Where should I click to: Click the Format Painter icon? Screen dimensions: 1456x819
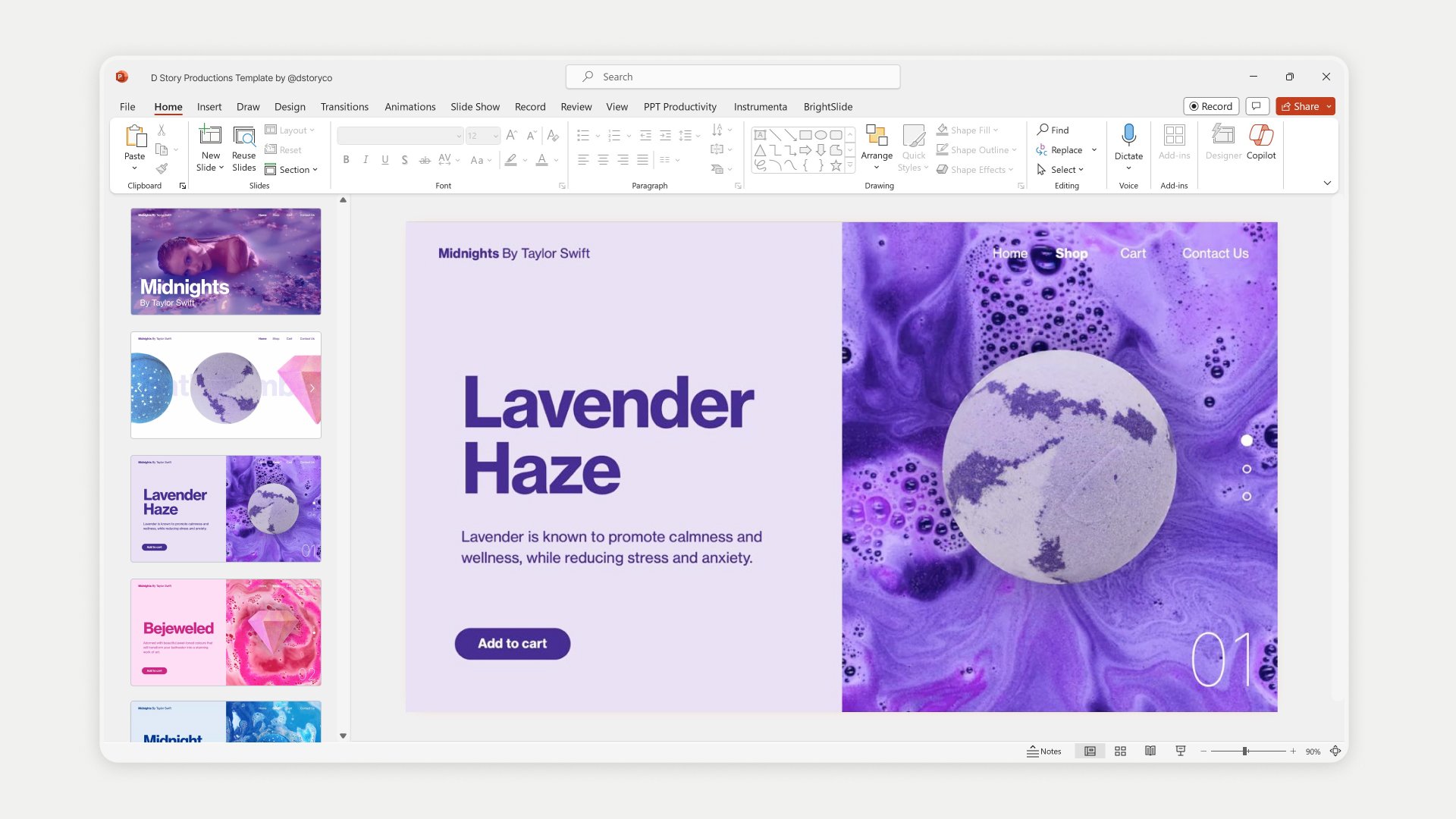[162, 168]
